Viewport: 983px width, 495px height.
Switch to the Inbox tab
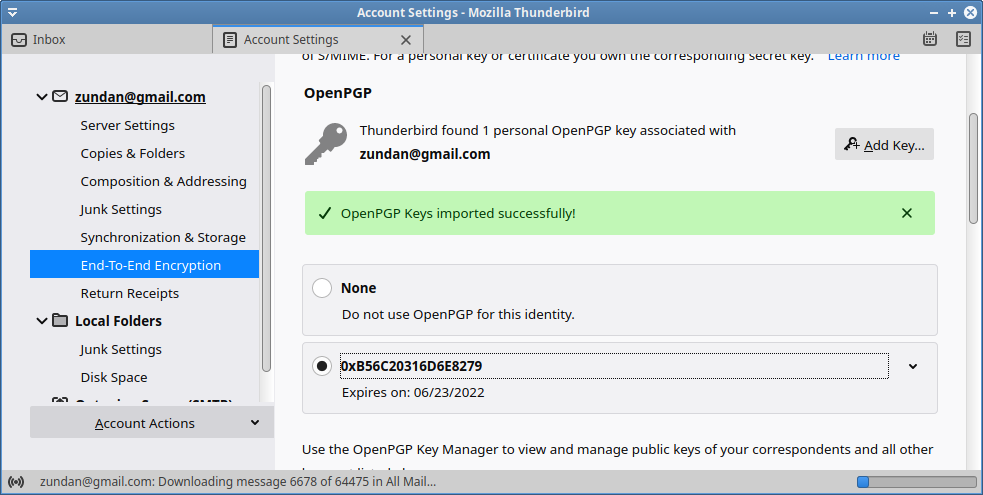click(107, 39)
